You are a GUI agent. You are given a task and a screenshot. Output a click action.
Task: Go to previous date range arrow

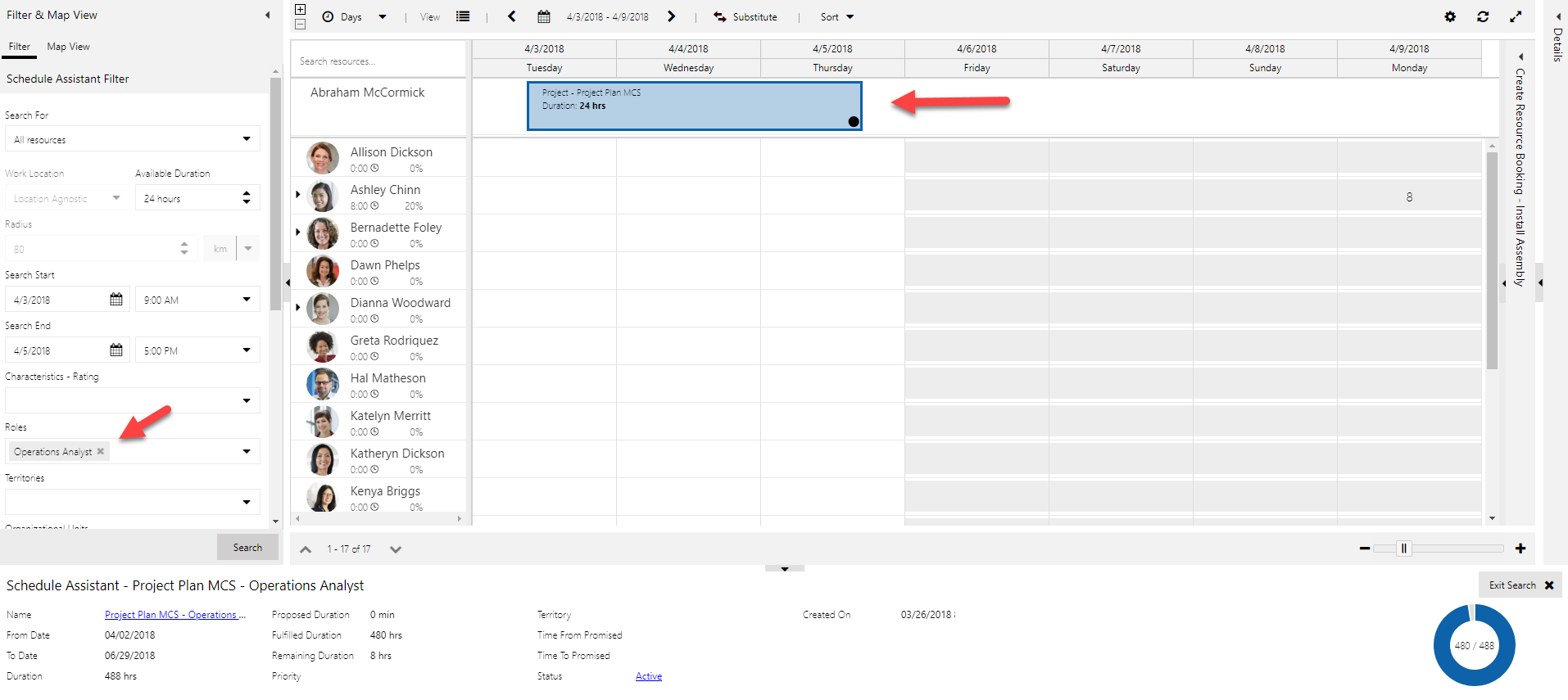point(512,16)
